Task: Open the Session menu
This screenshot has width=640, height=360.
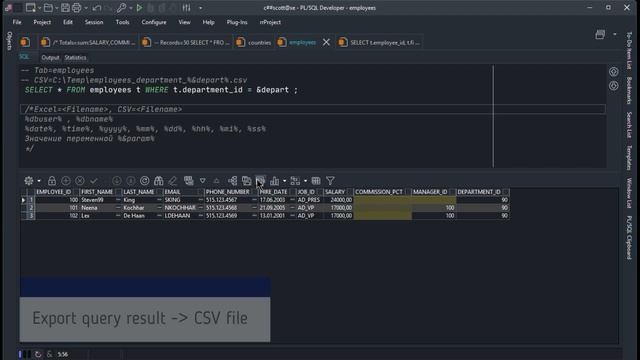Action: 94,22
